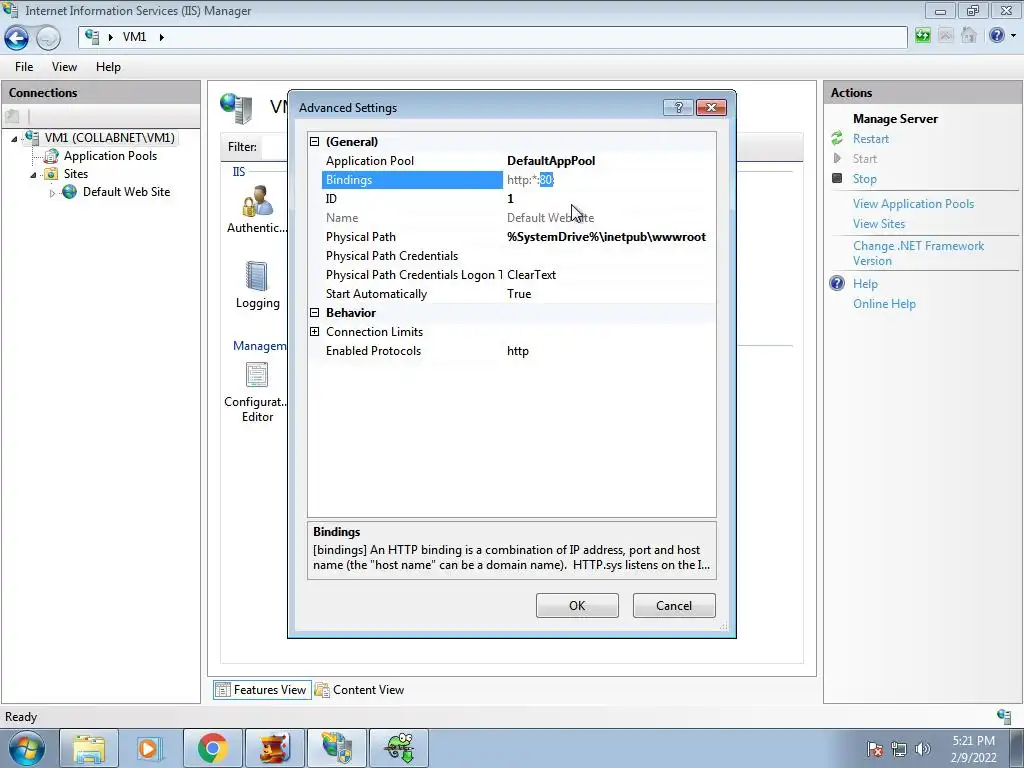The image size is (1024, 768).
Task: Click the Back navigation arrow
Action: [x=16, y=38]
